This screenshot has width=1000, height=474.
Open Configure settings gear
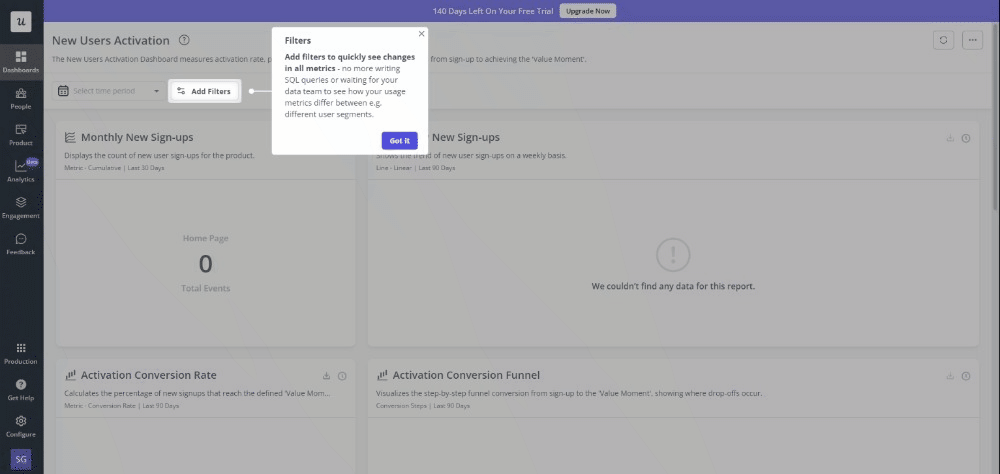point(21,425)
